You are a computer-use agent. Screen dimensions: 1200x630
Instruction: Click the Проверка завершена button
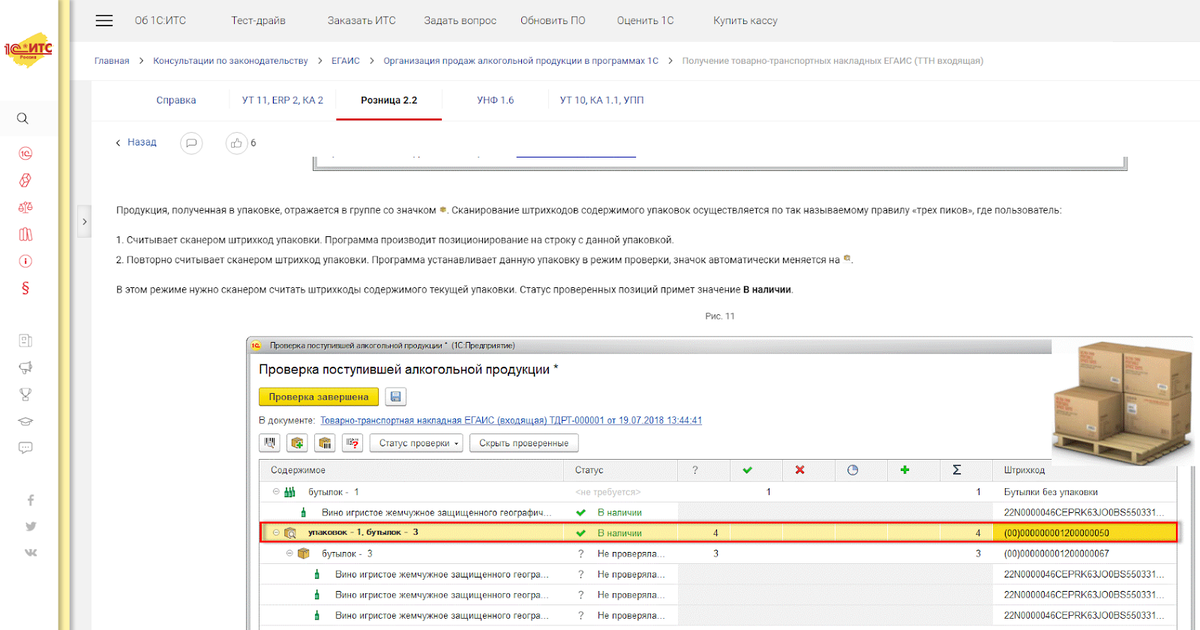pyautogui.click(x=319, y=397)
